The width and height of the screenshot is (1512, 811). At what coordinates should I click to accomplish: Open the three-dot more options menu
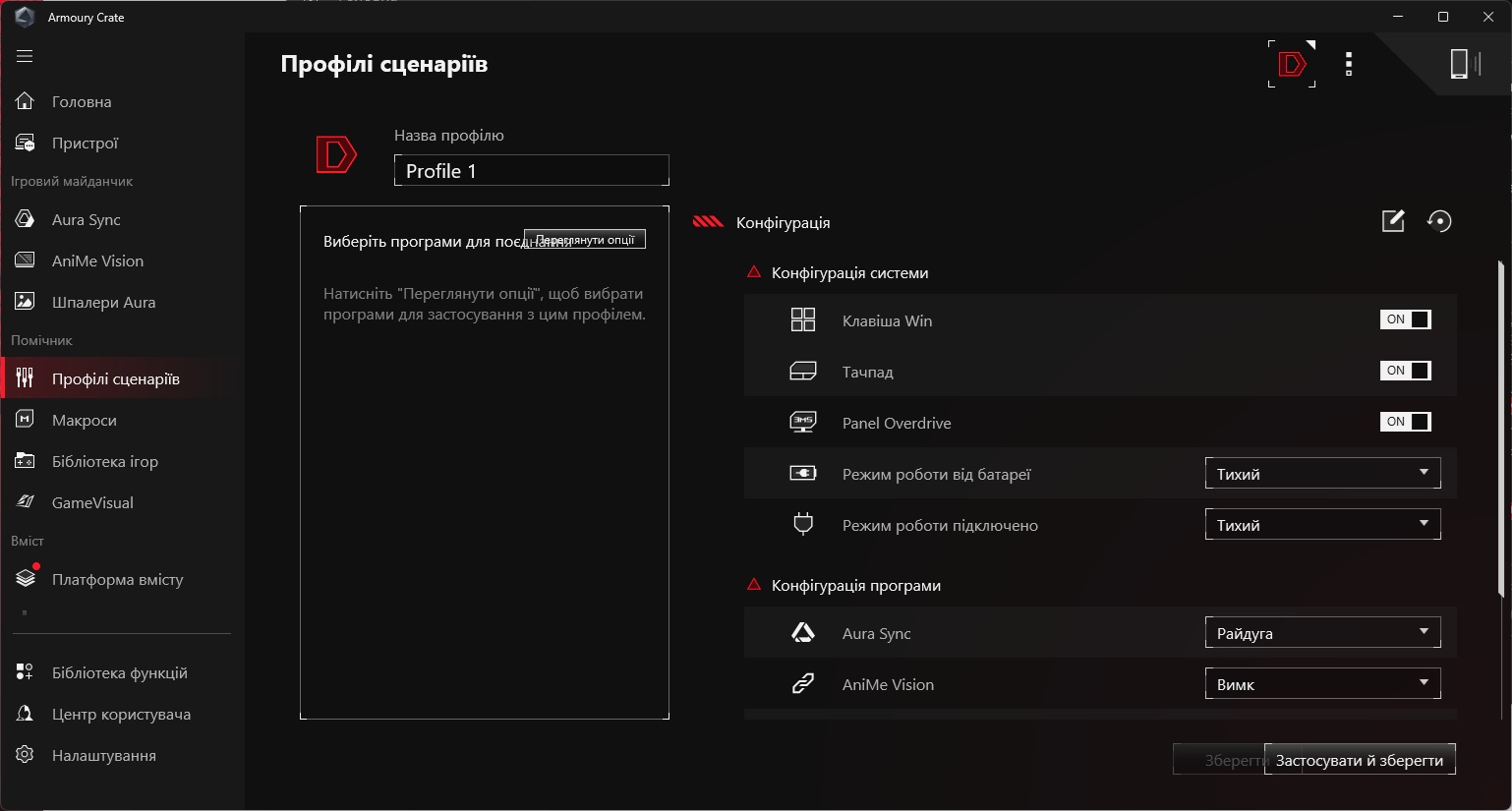coord(1349,64)
